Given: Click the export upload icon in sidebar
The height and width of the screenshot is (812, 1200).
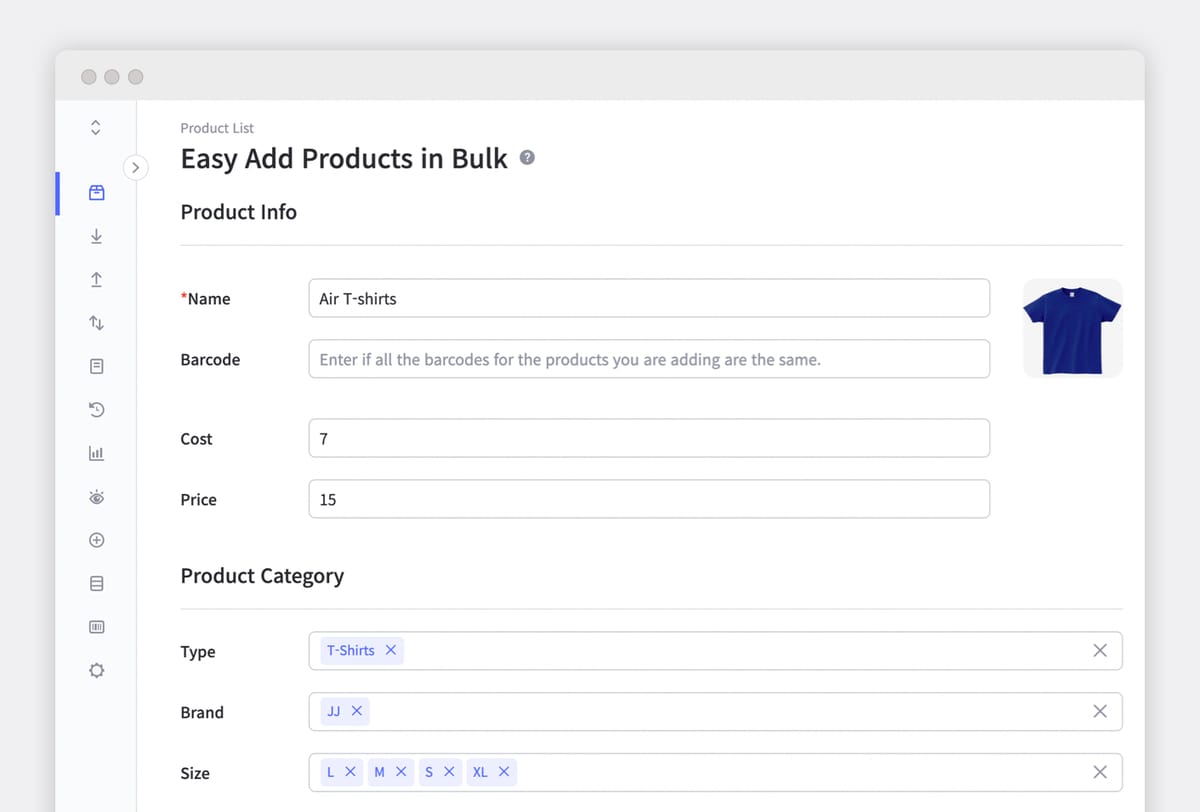Looking at the screenshot, I should pos(96,279).
